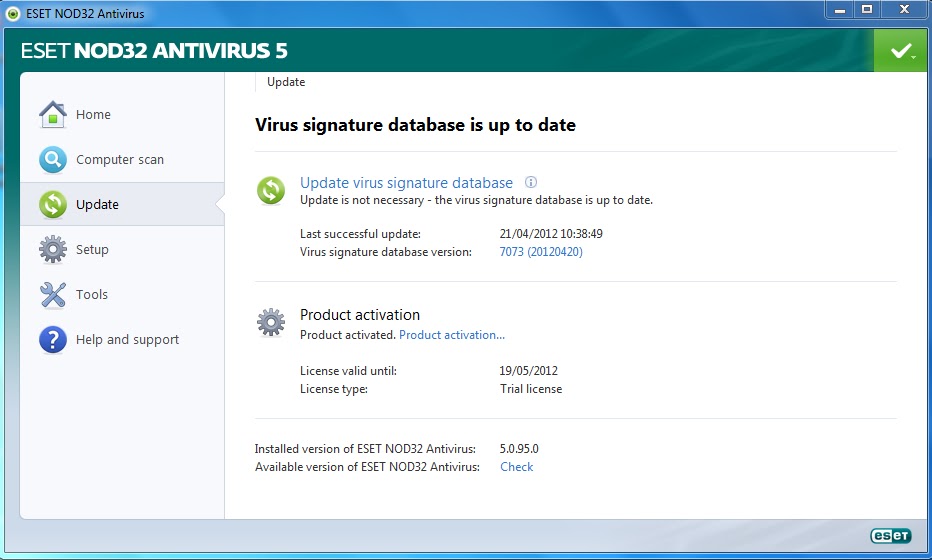Click installed version '5.0.95.0'
932x560 pixels.
pos(519,449)
